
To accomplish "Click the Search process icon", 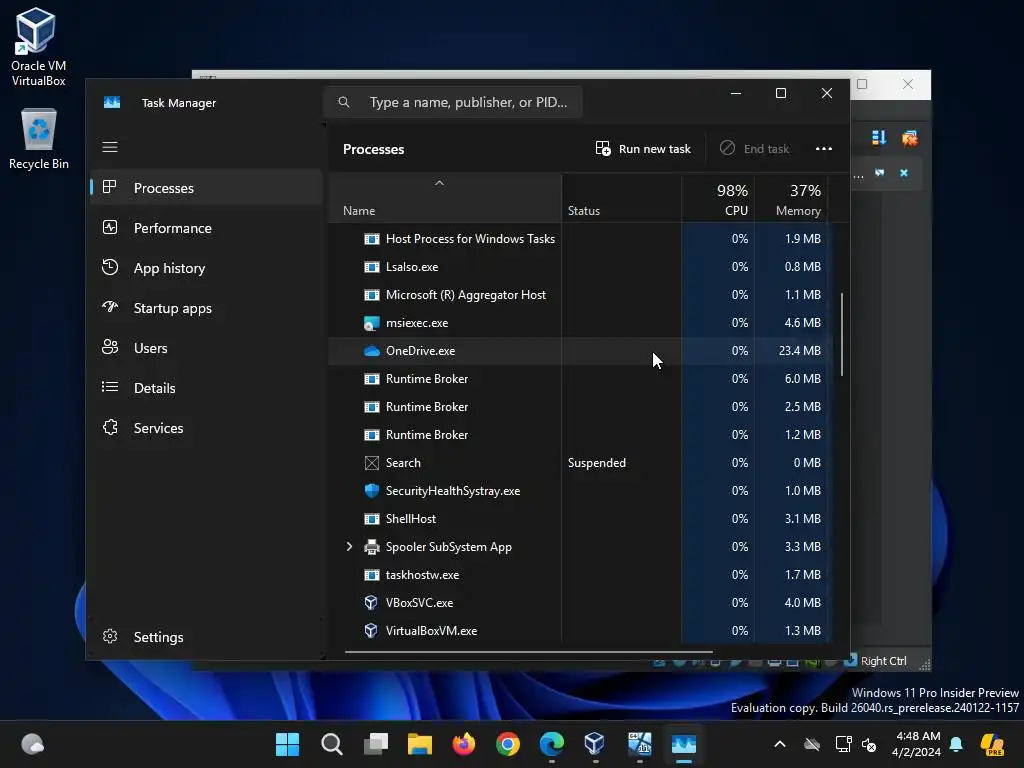I will pos(372,463).
